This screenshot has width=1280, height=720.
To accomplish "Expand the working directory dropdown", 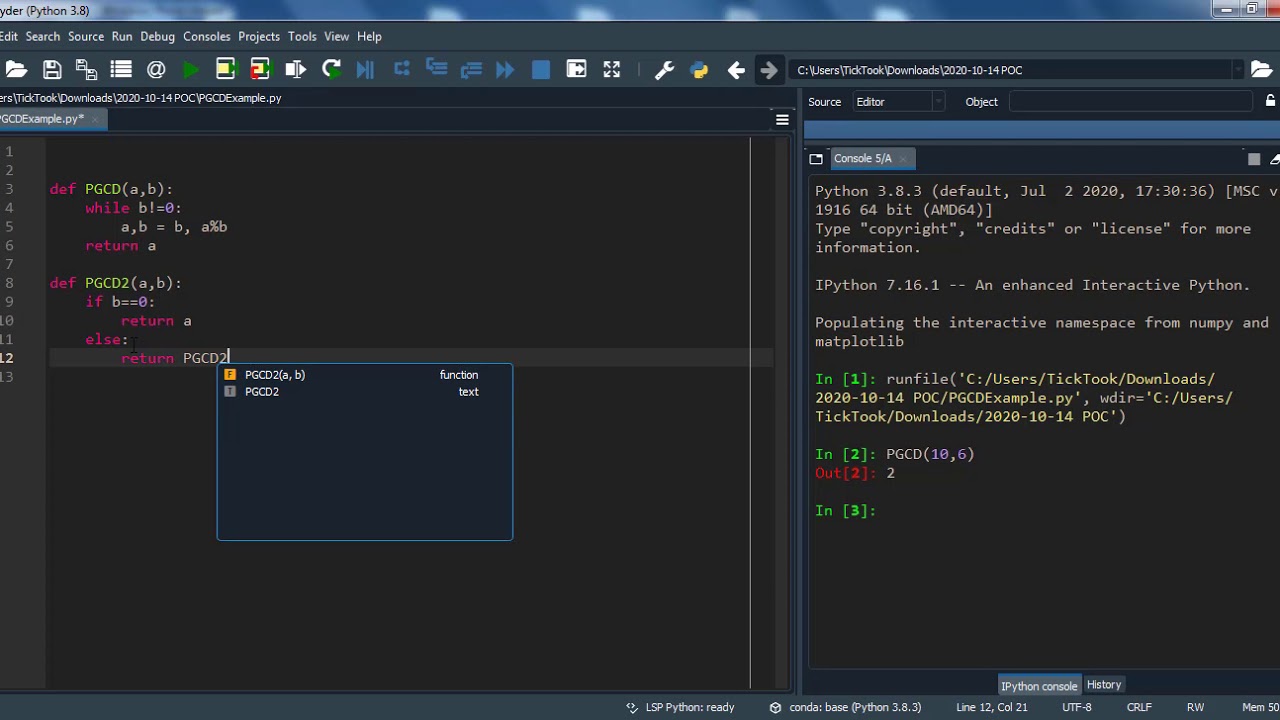I will pos(1237,70).
